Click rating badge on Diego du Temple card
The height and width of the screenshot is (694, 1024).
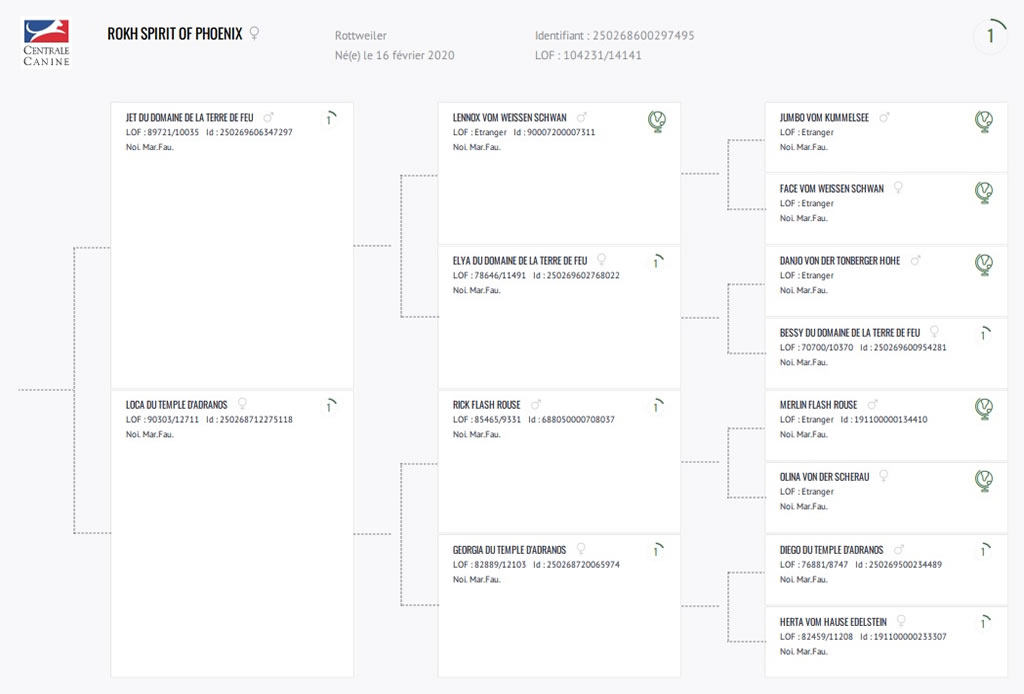click(984, 550)
